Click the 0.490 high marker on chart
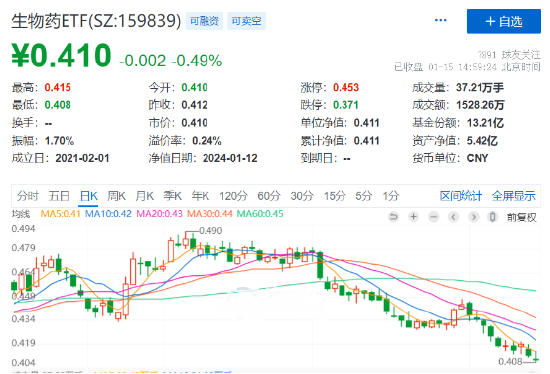 (210, 231)
